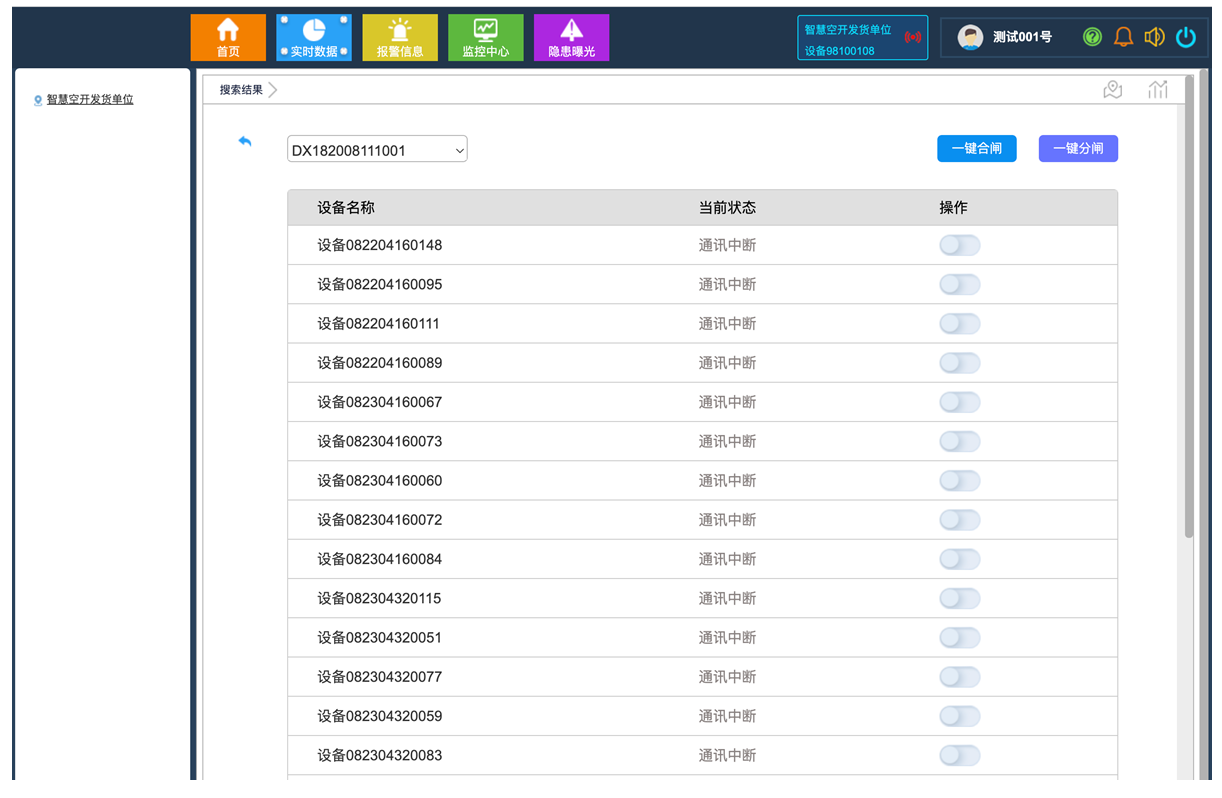Open the DX182008111001 dropdown

click(x=377, y=150)
